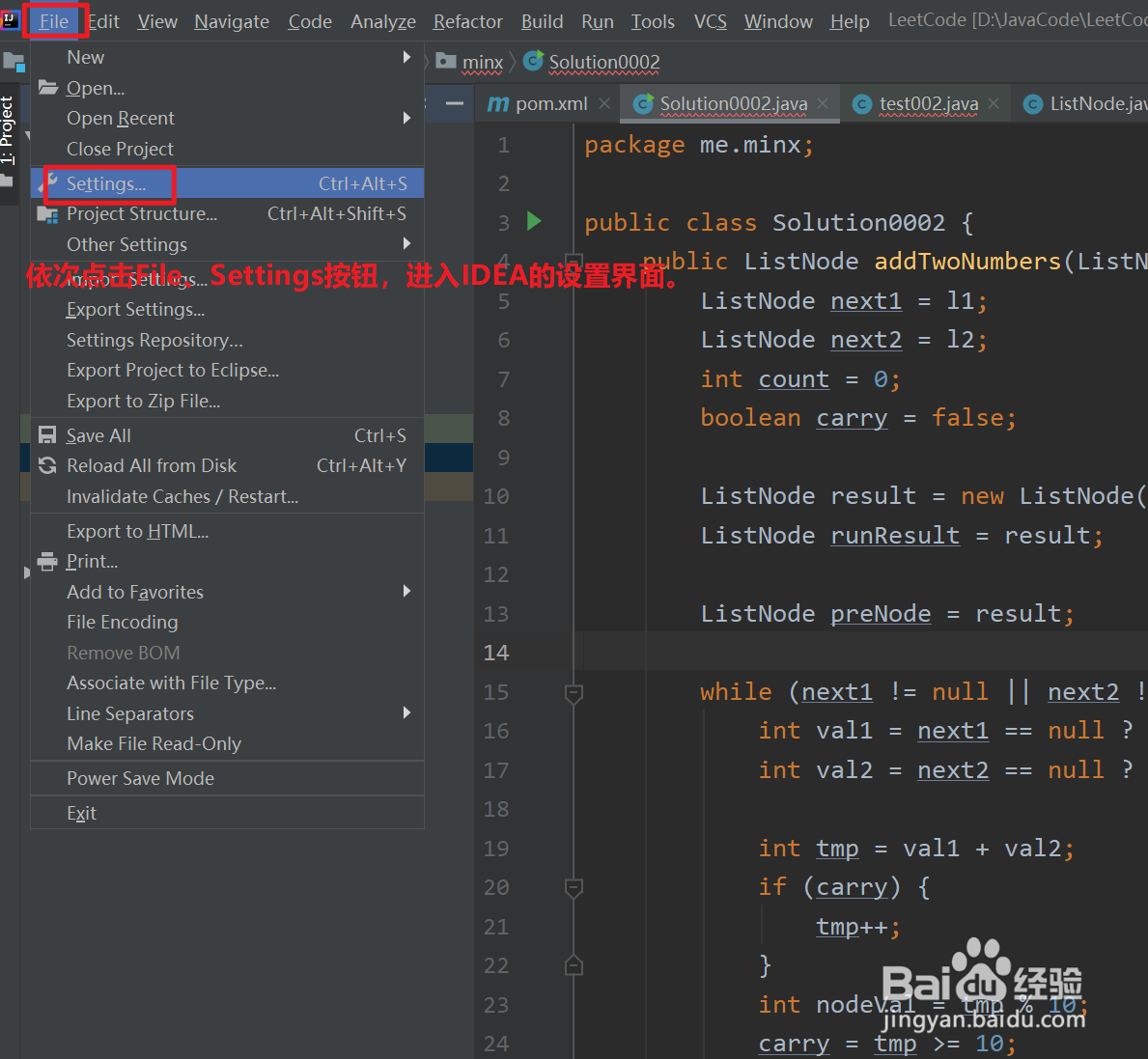Run class using gutter arrow on line 3
Viewport: 1148px width, 1059px height.
[535, 221]
